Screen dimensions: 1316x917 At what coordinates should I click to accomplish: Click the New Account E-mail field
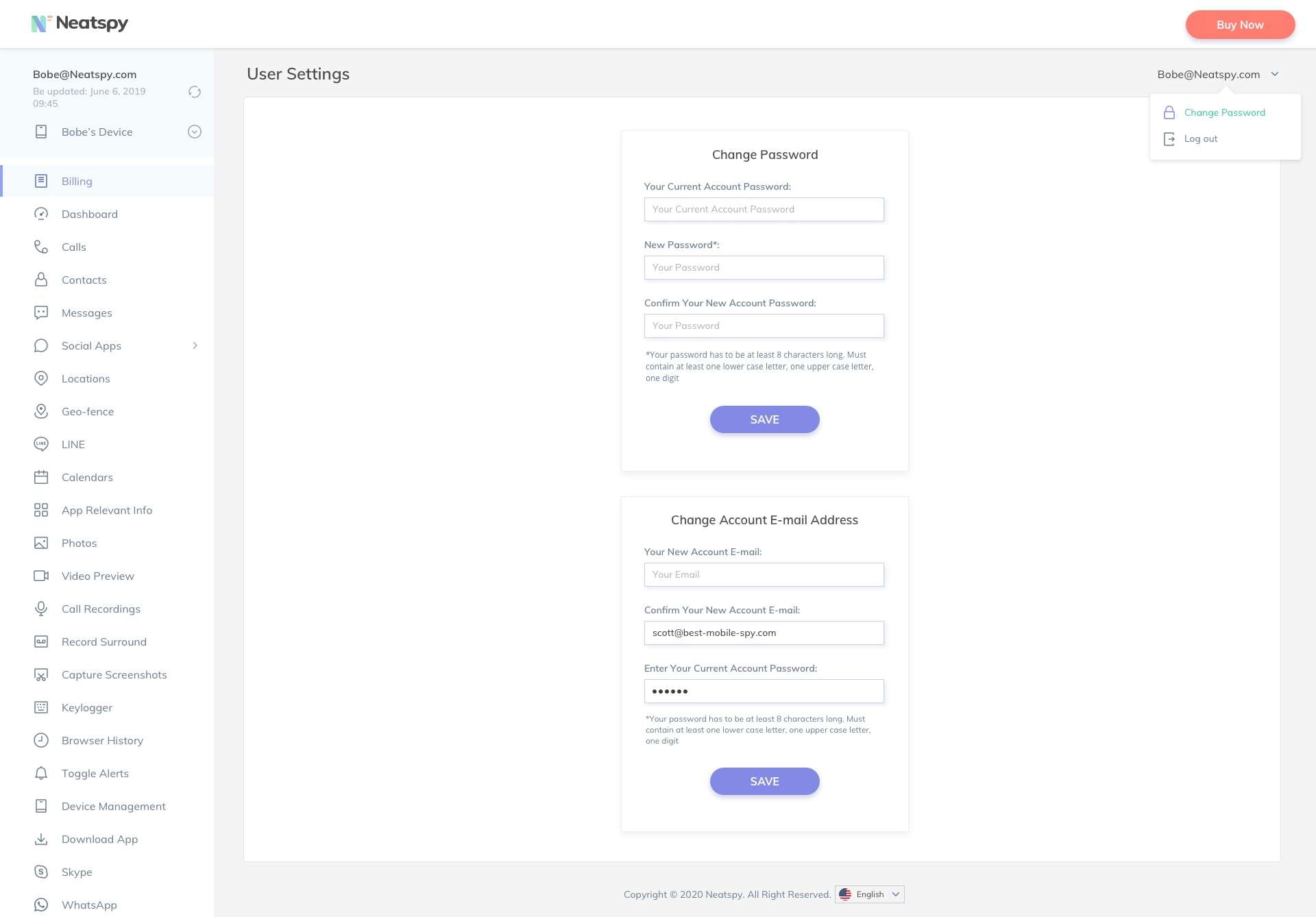coord(764,574)
